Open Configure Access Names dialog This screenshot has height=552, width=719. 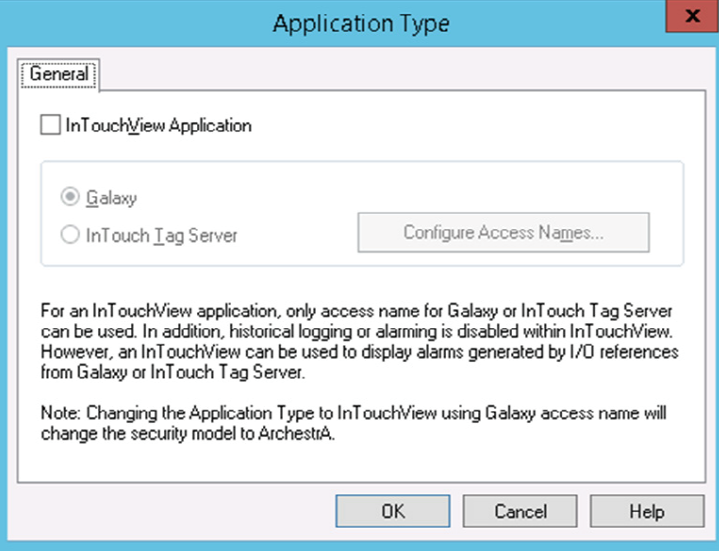click(x=503, y=233)
